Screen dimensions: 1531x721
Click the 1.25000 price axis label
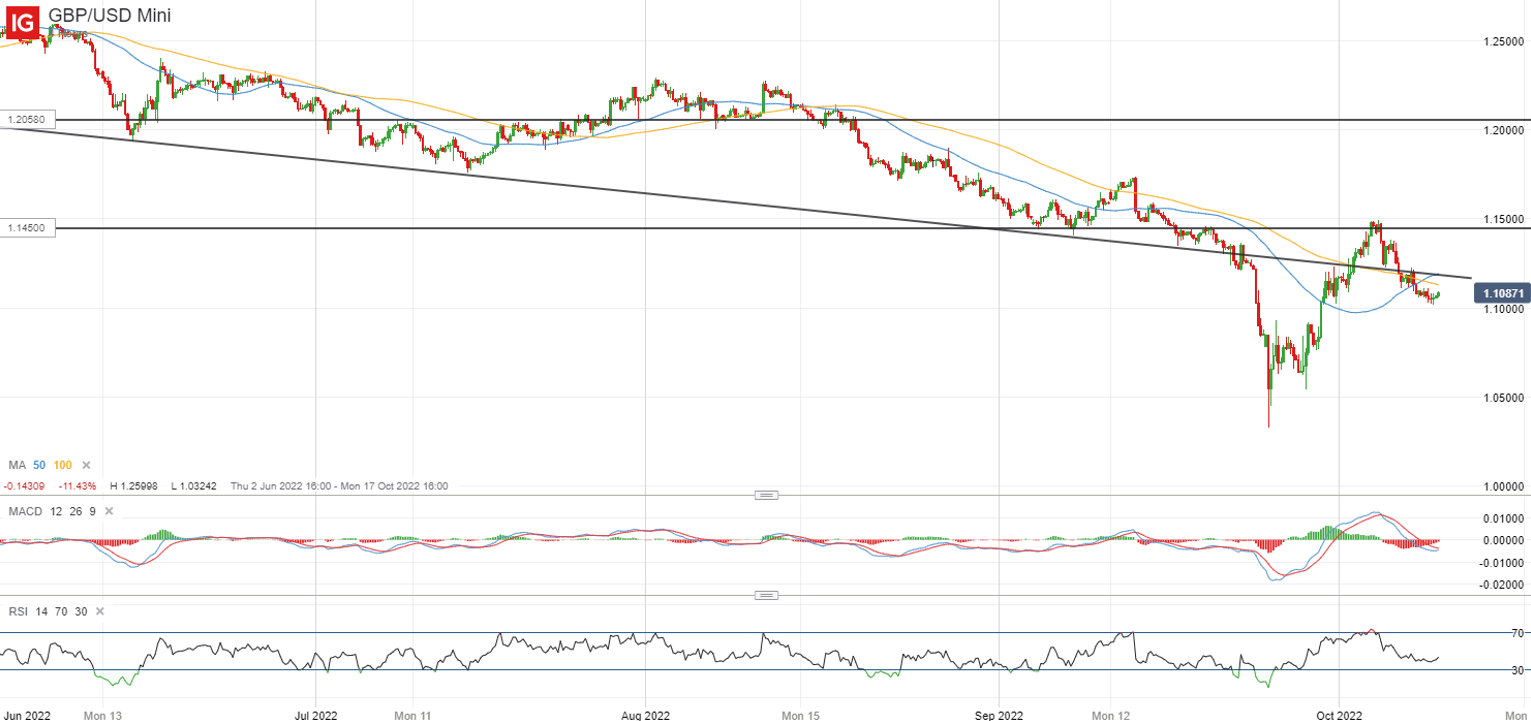[1504, 41]
